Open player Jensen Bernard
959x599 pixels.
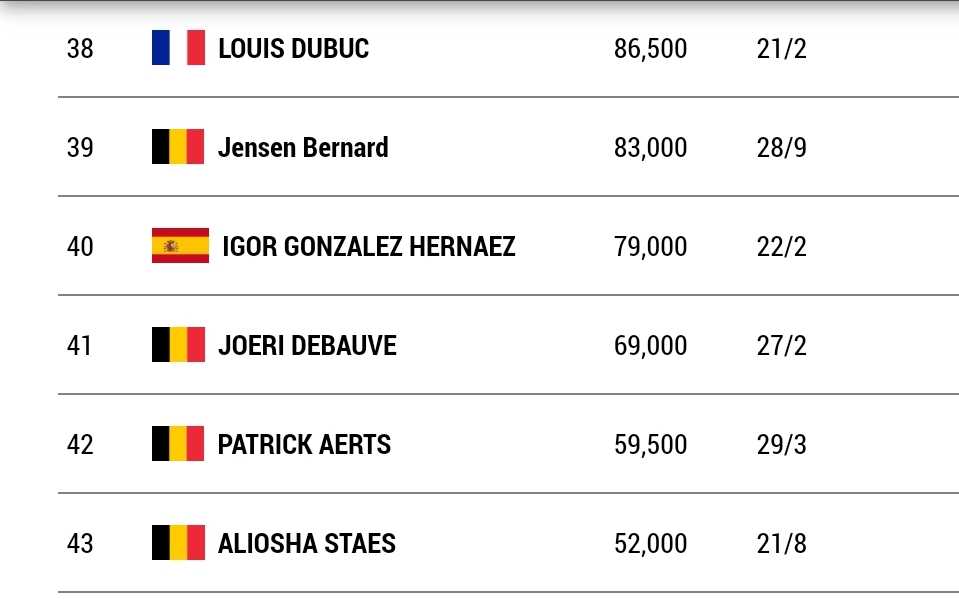point(303,147)
